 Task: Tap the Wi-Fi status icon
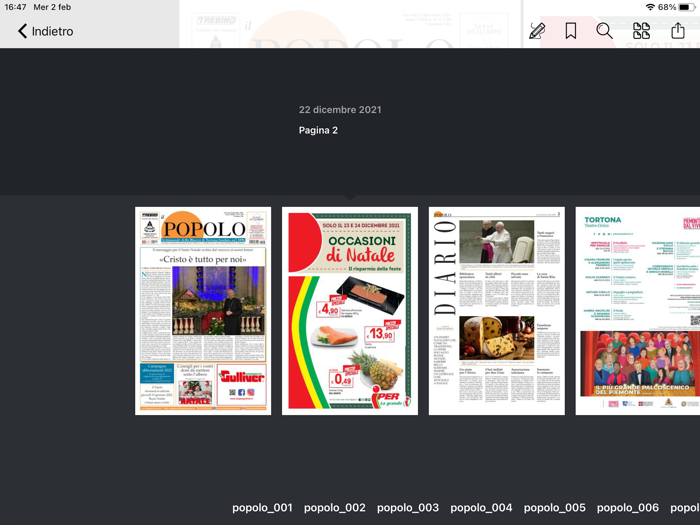click(x=650, y=7)
